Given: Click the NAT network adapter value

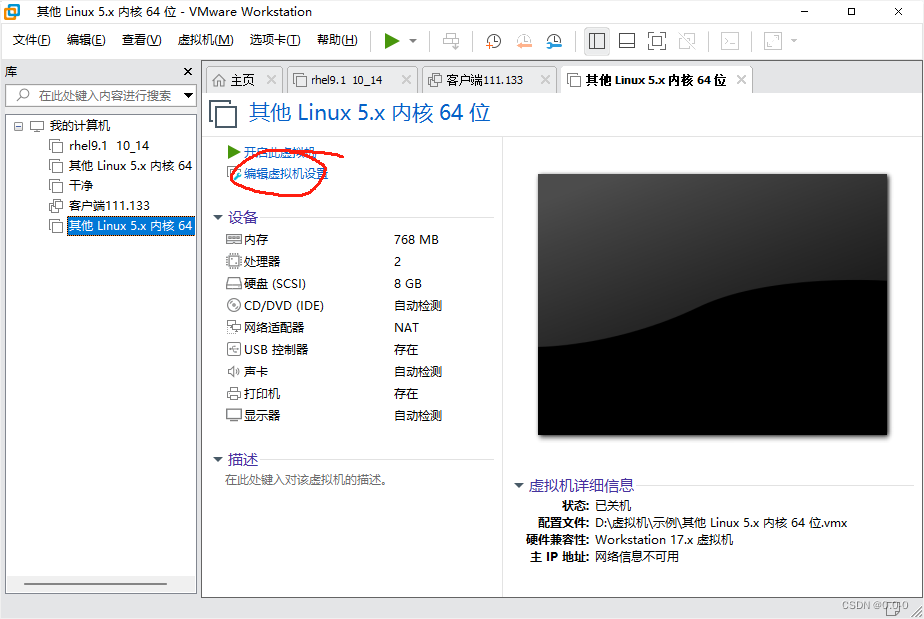Looking at the screenshot, I should pos(407,327).
